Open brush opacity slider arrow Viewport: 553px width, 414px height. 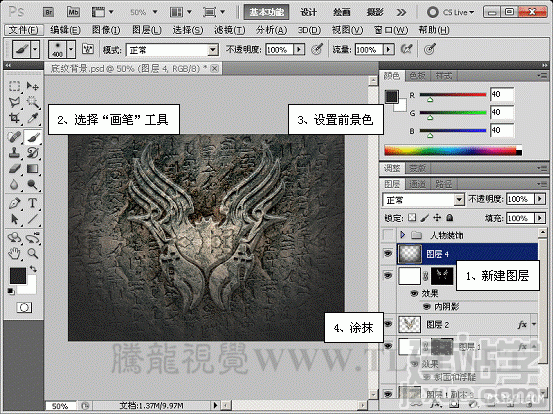(x=299, y=49)
